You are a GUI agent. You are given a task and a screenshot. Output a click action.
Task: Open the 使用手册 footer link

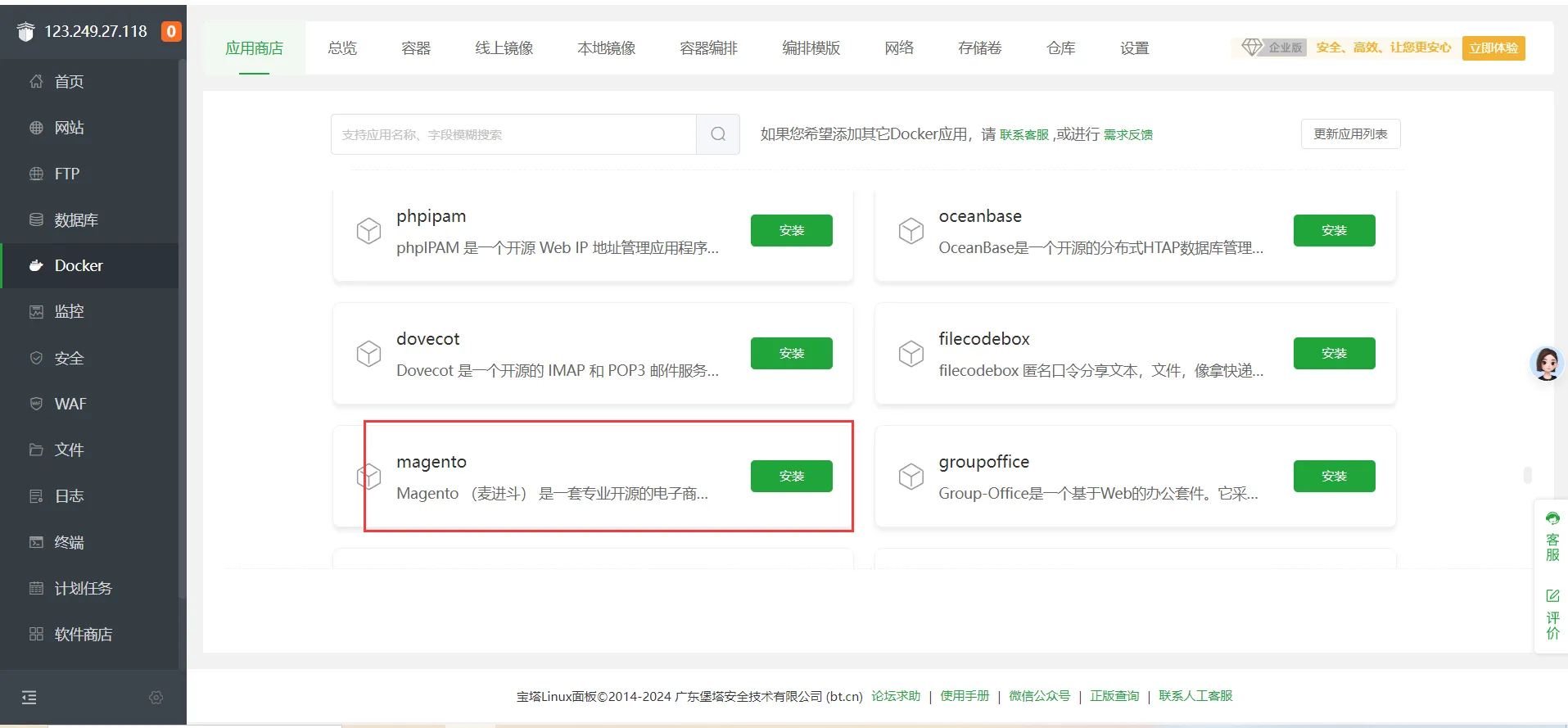[965, 696]
